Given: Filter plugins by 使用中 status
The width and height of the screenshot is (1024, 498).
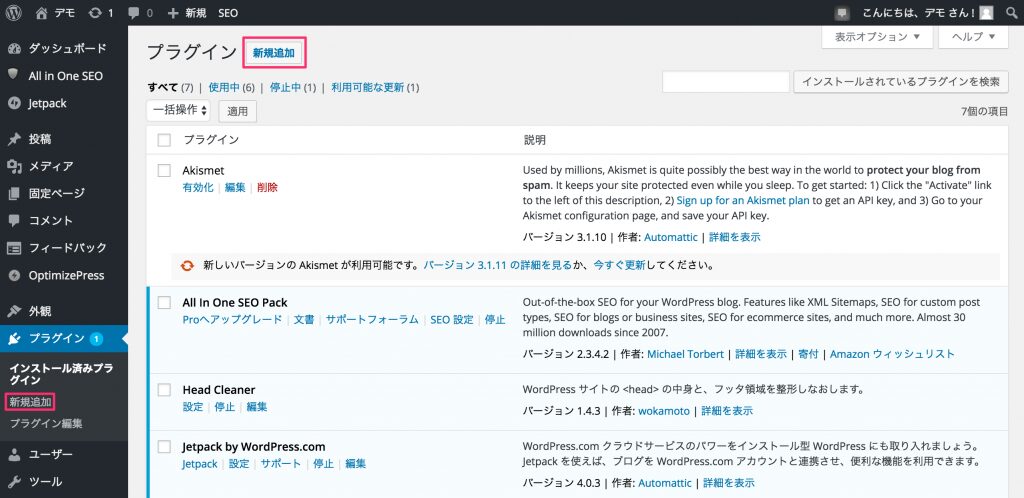Looking at the screenshot, I should pyautogui.click(x=227, y=87).
